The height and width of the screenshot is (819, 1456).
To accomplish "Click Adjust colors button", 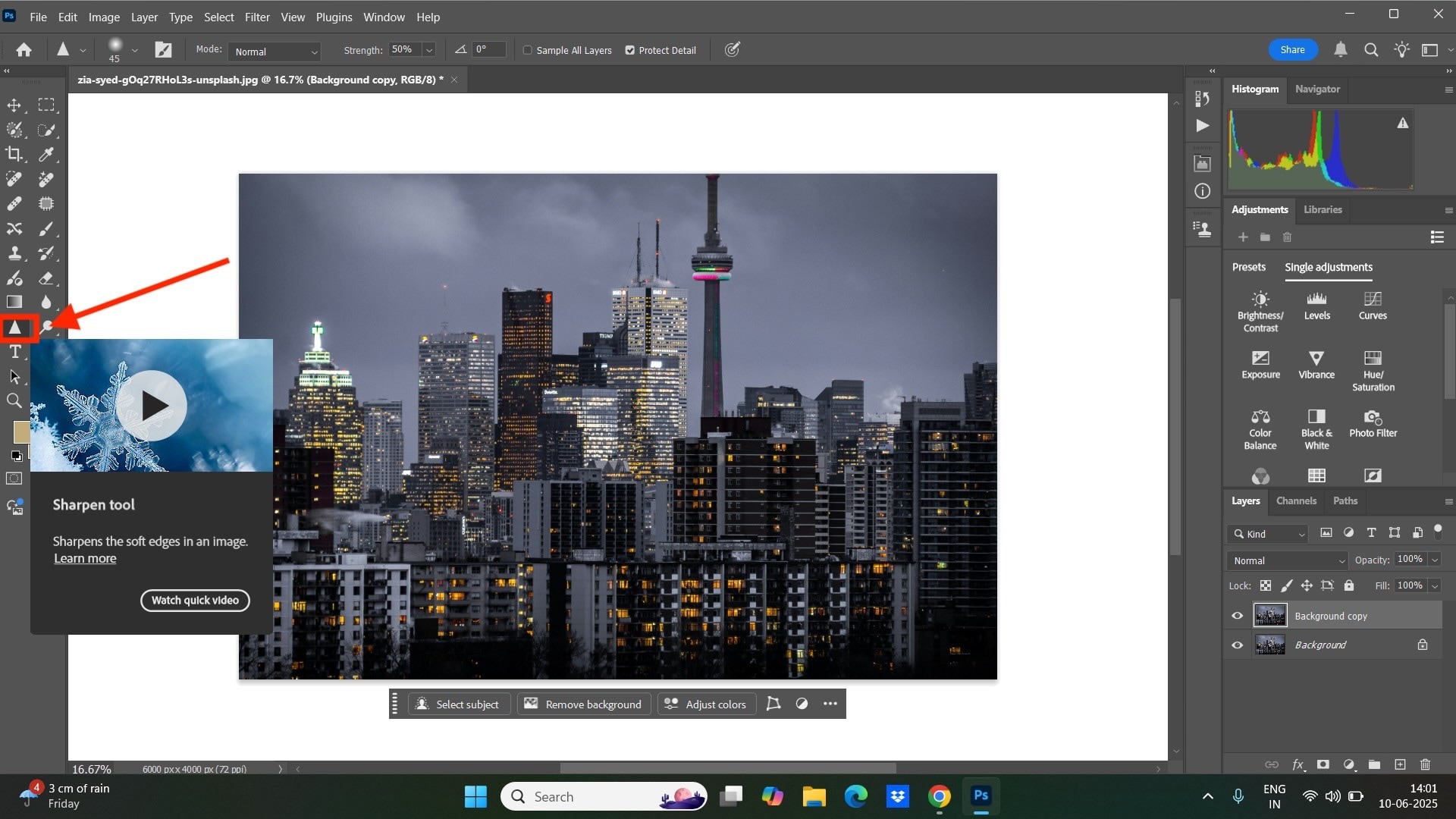I will coord(706,704).
